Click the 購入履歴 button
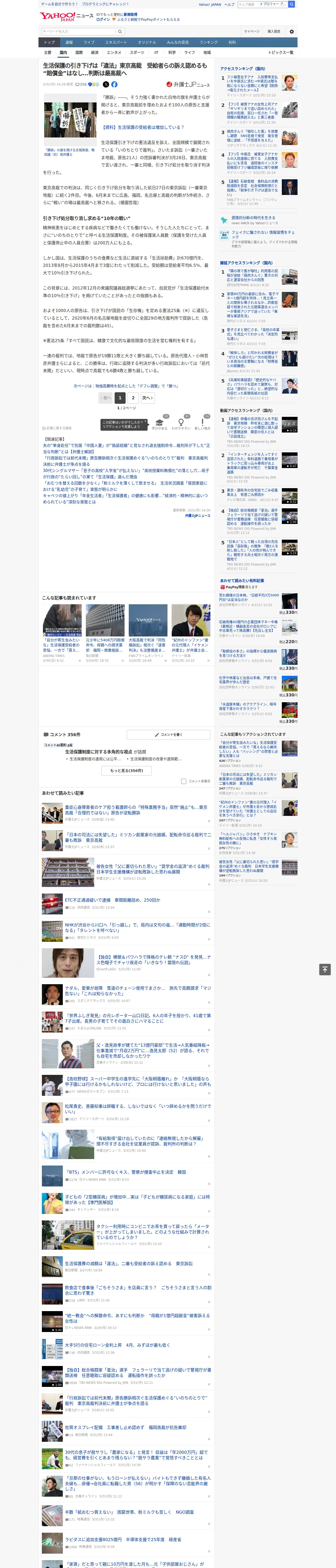The image size is (336, 1568). click(x=274, y=31)
